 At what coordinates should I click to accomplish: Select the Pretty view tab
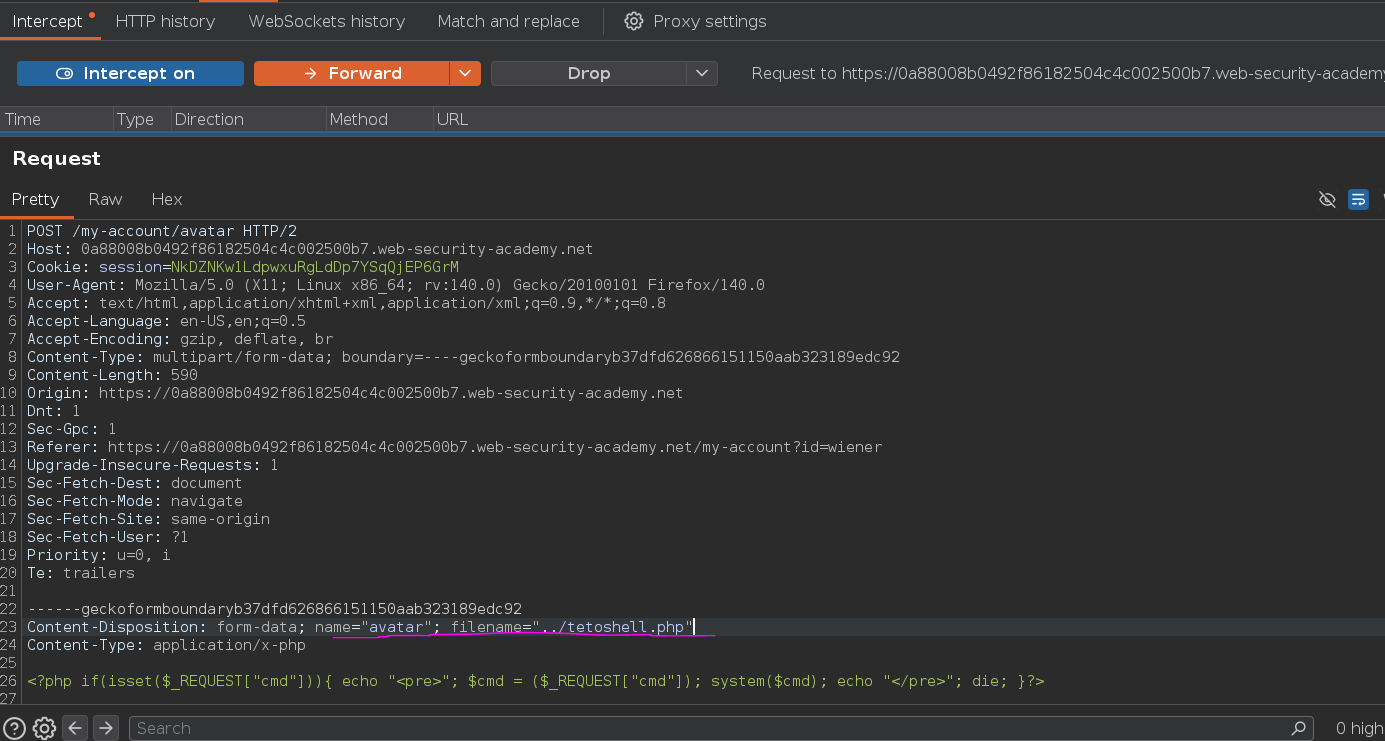click(36, 199)
